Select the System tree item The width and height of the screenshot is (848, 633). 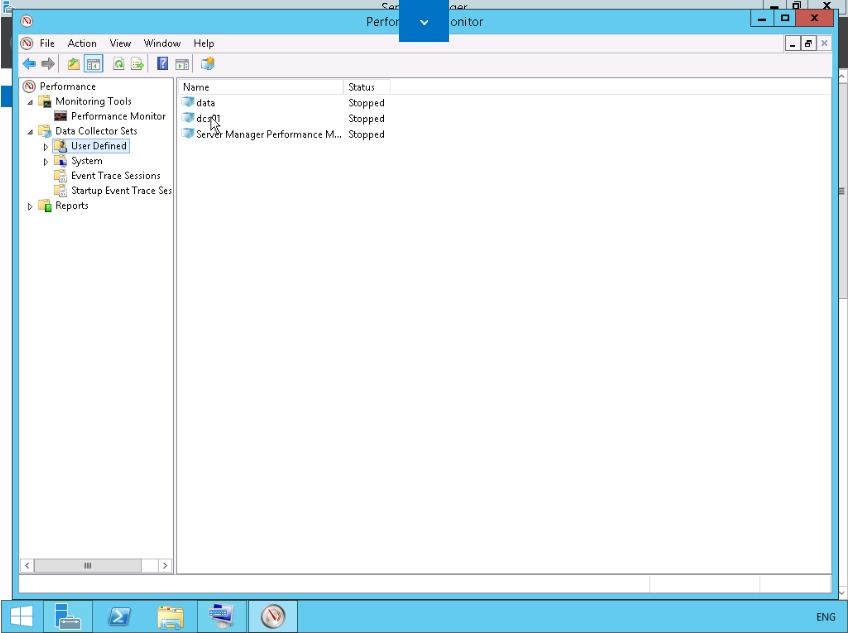coord(87,161)
